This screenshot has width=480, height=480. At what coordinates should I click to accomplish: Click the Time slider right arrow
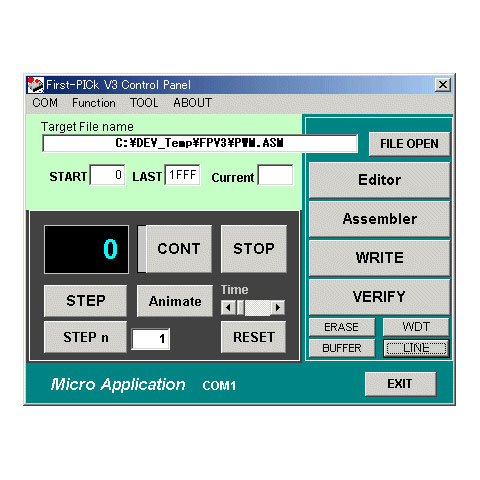[x=278, y=307]
